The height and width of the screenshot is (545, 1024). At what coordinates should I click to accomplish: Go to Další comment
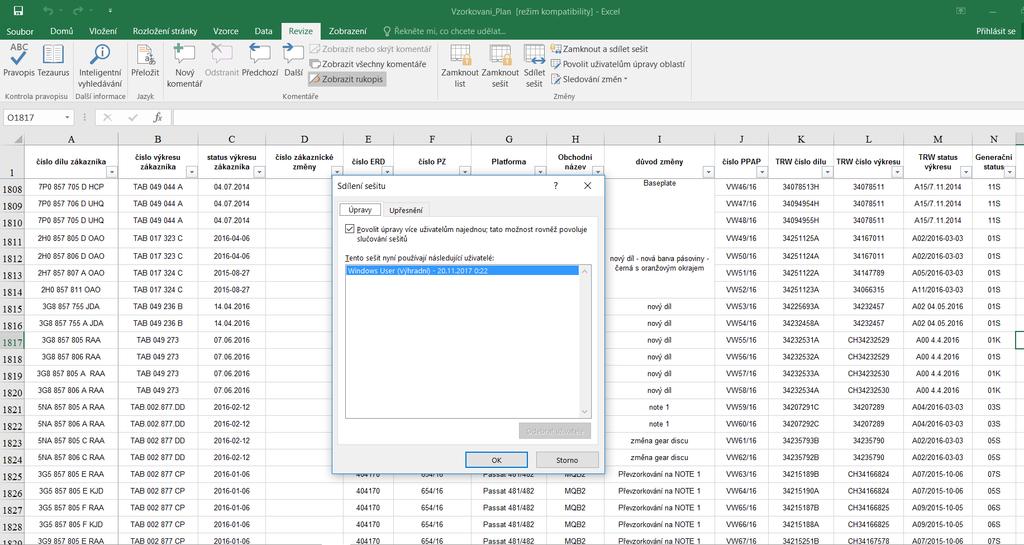click(x=293, y=61)
